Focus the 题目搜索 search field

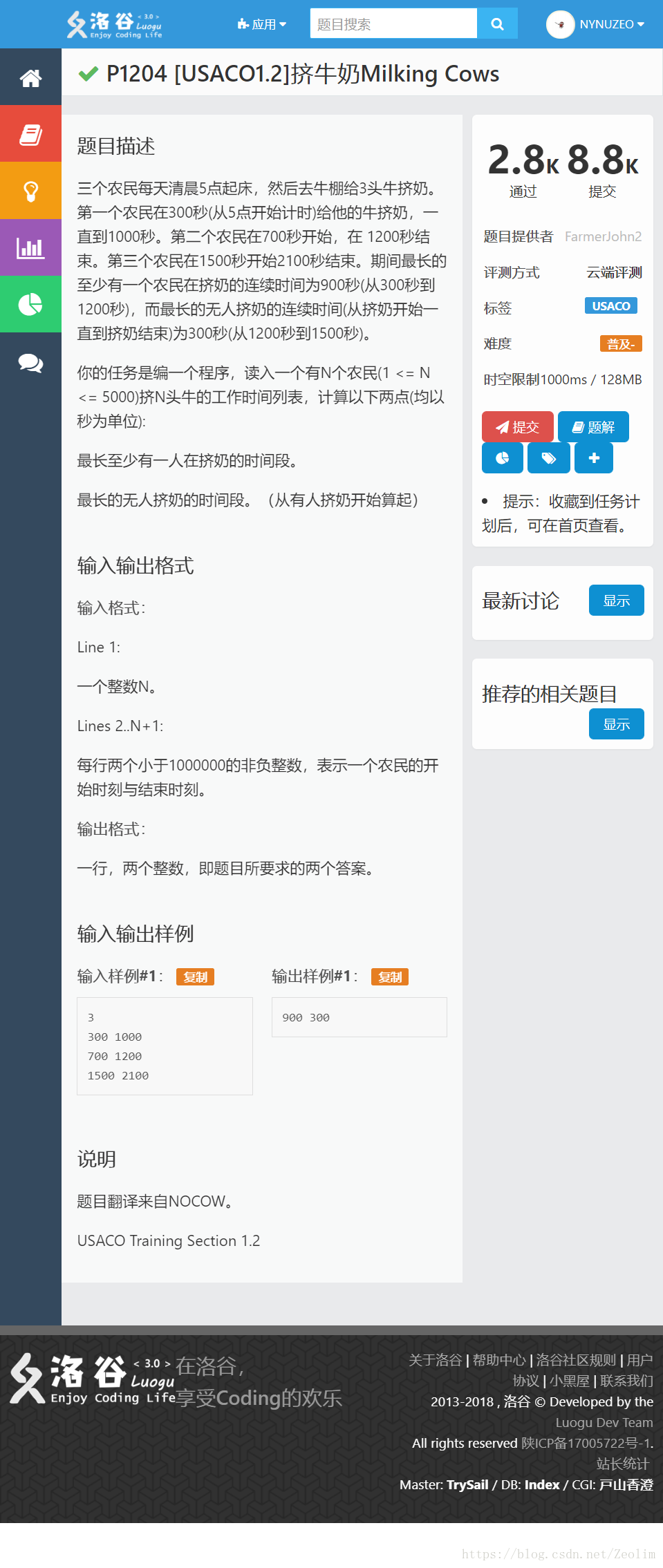tap(393, 24)
